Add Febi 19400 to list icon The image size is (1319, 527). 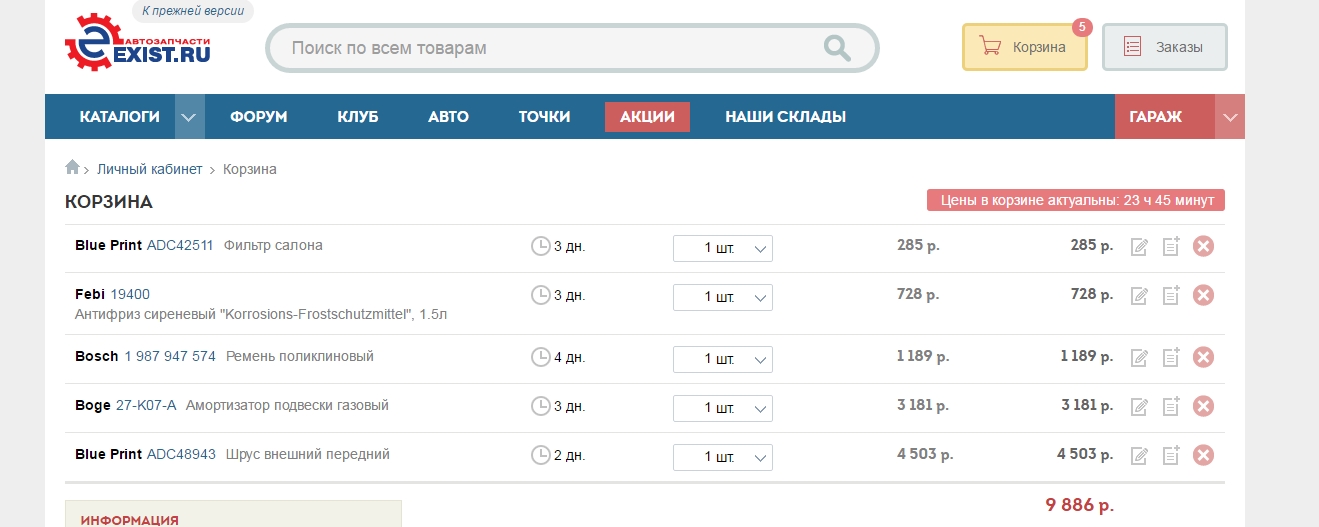tap(1171, 295)
